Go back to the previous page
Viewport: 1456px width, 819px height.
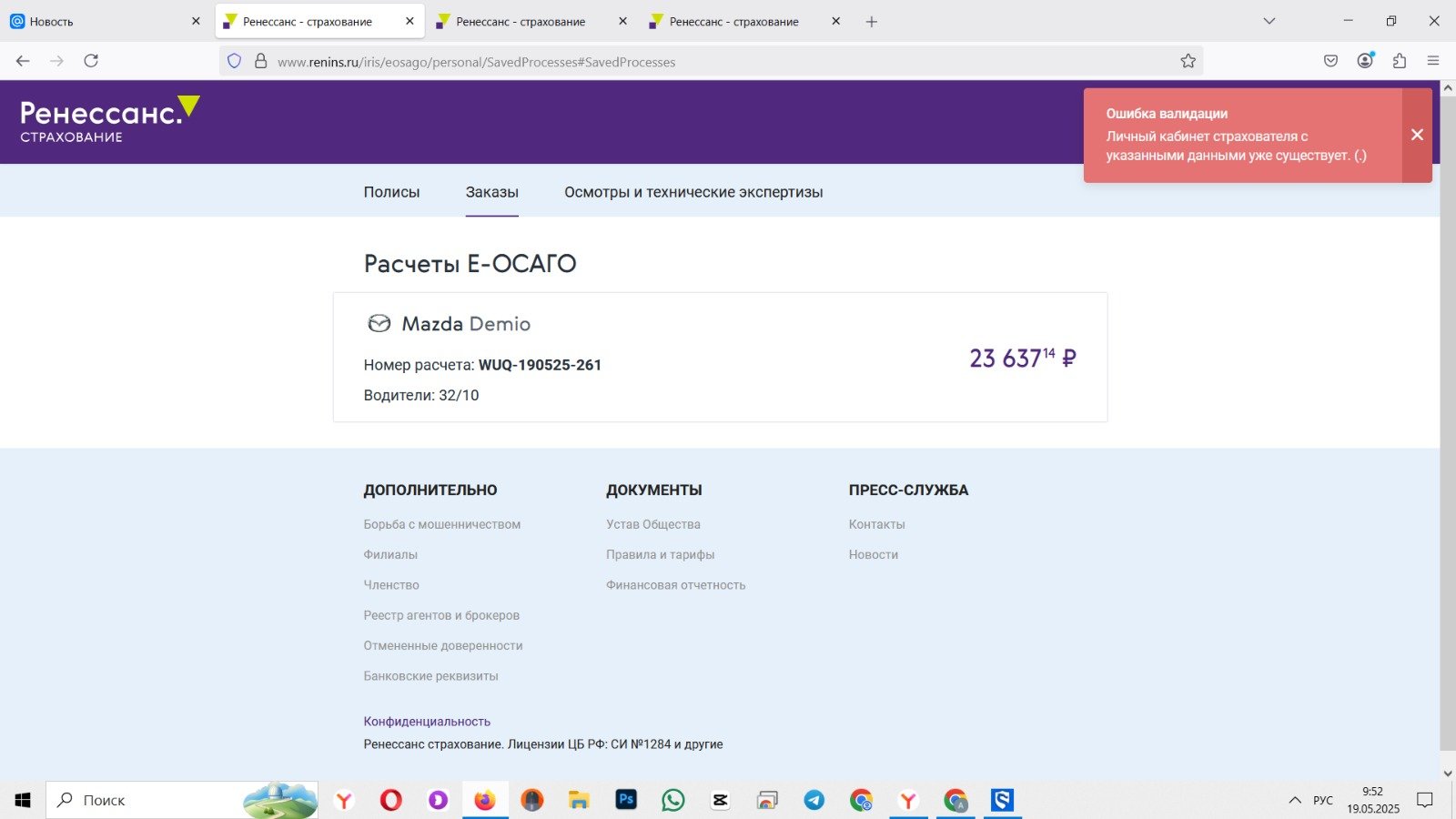pyautogui.click(x=23, y=61)
